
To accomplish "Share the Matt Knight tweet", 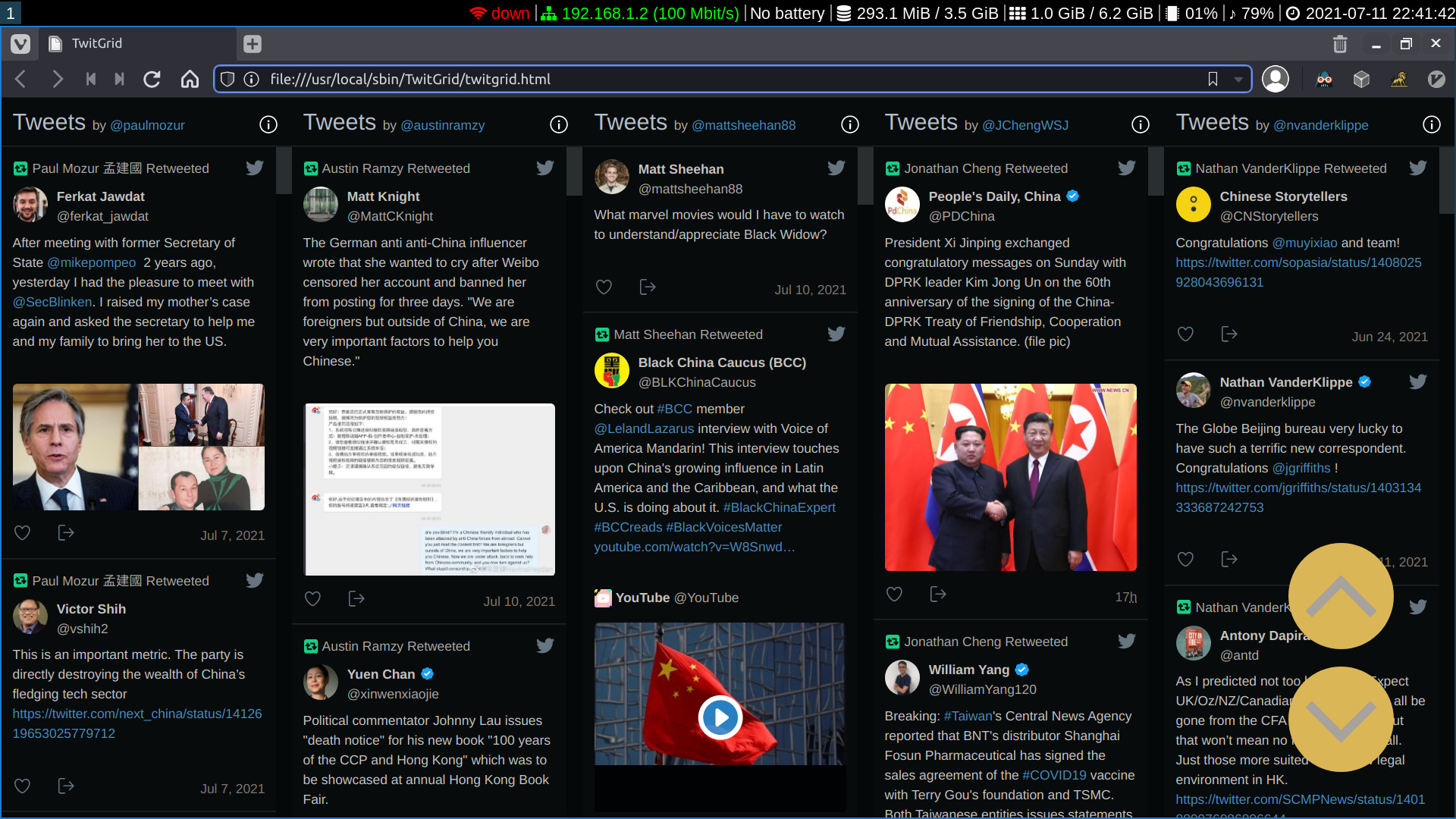I will pyautogui.click(x=356, y=599).
